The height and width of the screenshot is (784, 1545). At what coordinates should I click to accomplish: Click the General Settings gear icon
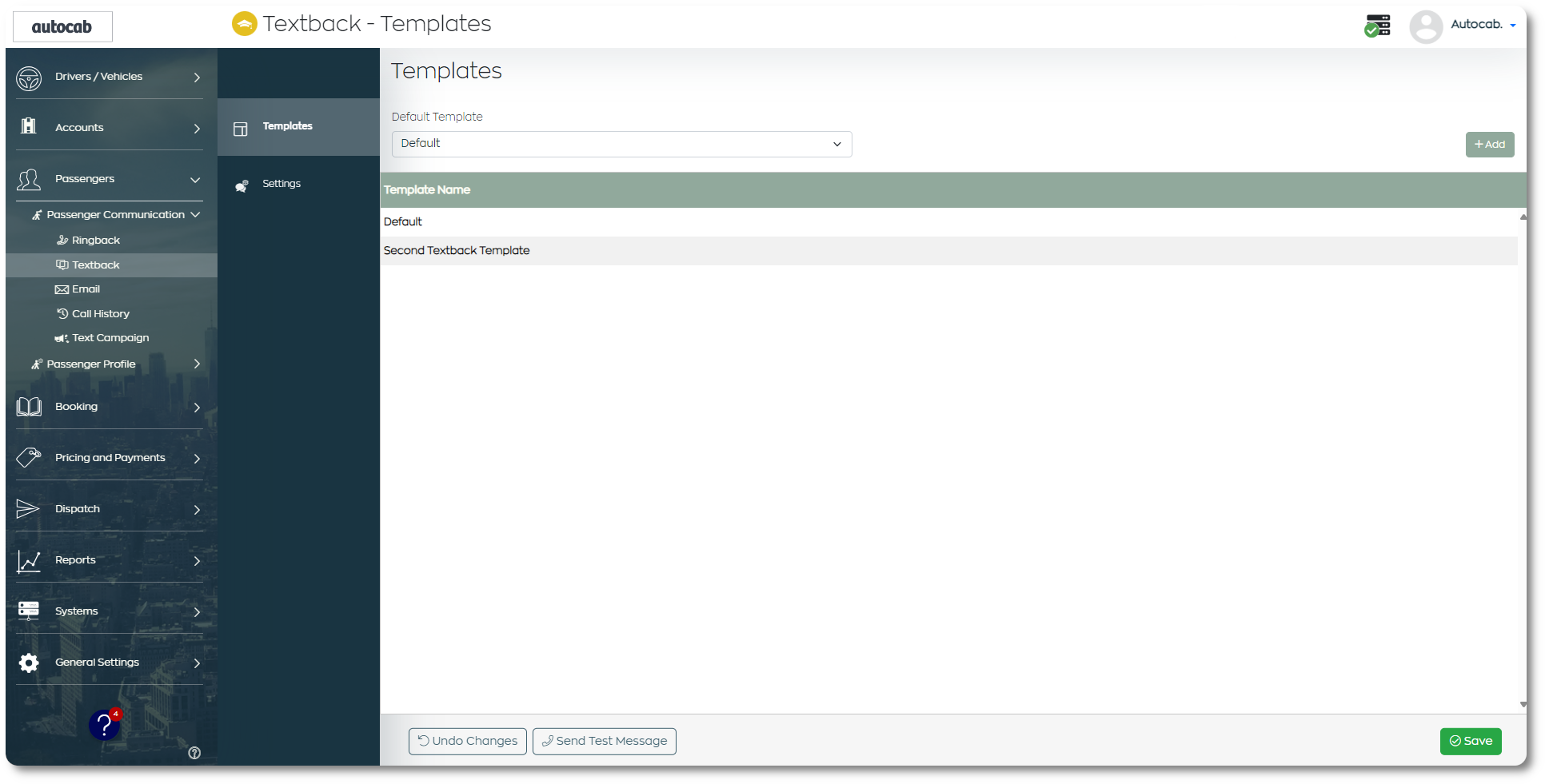29,663
